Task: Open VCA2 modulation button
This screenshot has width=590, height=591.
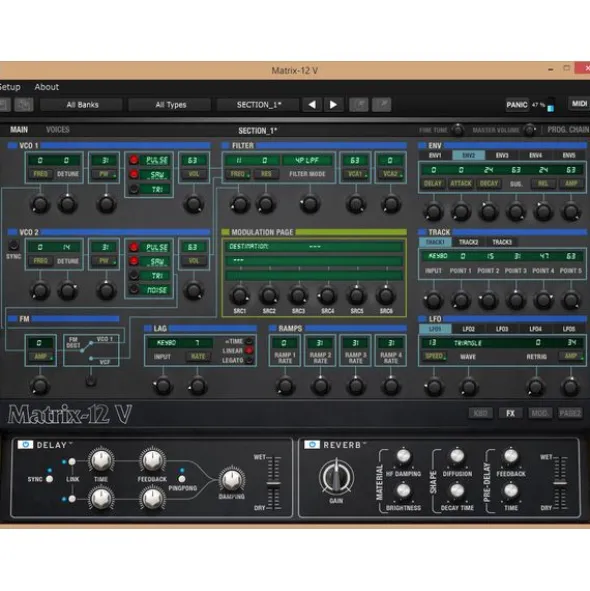Action: [390, 174]
